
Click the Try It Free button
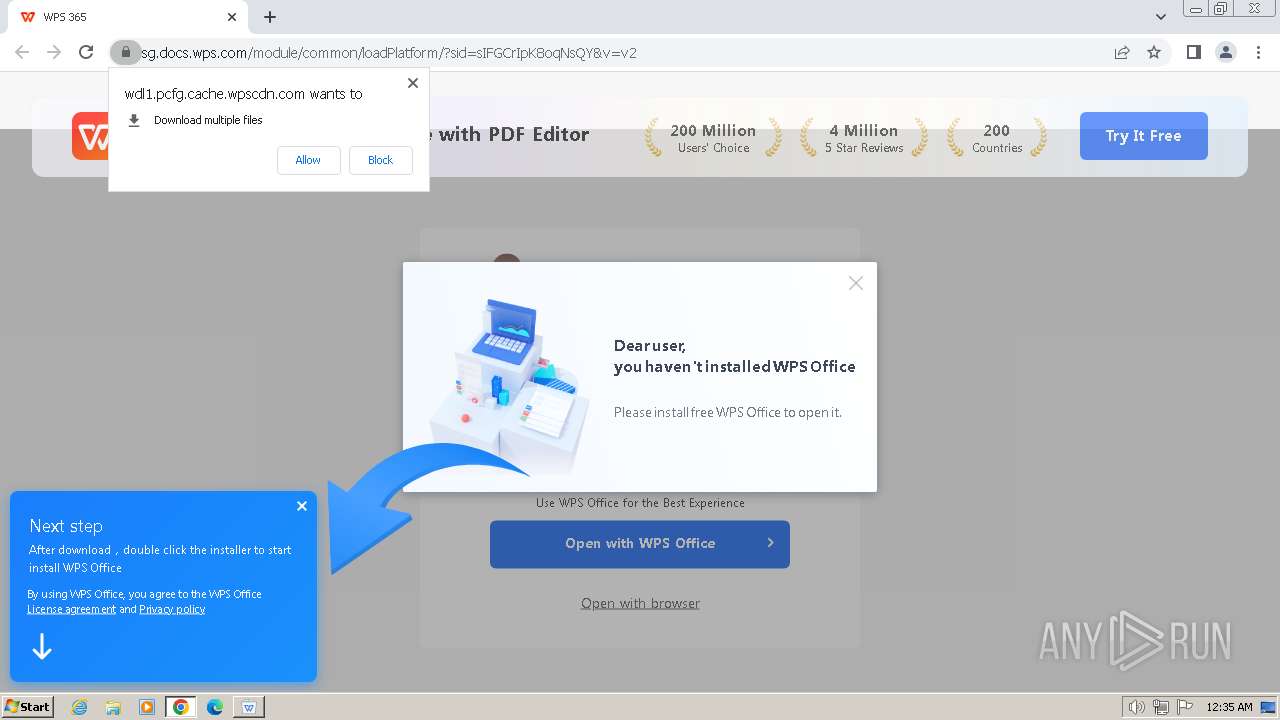coord(1144,136)
